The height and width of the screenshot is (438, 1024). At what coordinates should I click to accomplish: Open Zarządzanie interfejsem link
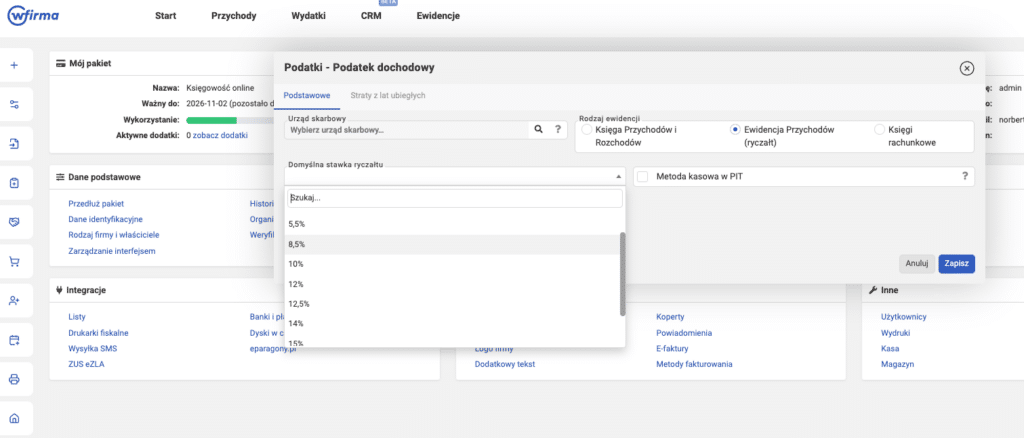112,251
